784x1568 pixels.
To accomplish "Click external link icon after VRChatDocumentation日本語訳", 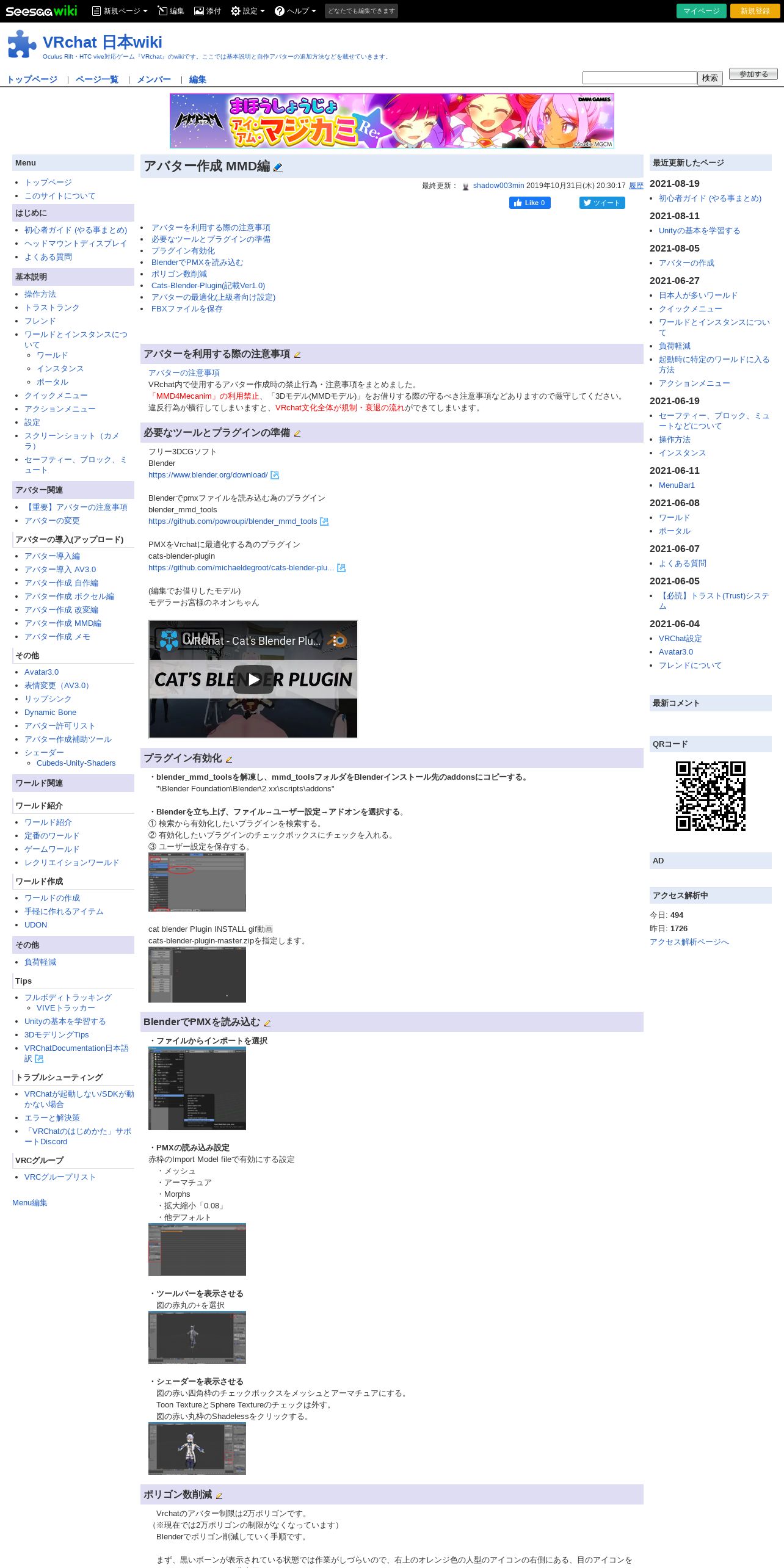I will click(x=39, y=1059).
